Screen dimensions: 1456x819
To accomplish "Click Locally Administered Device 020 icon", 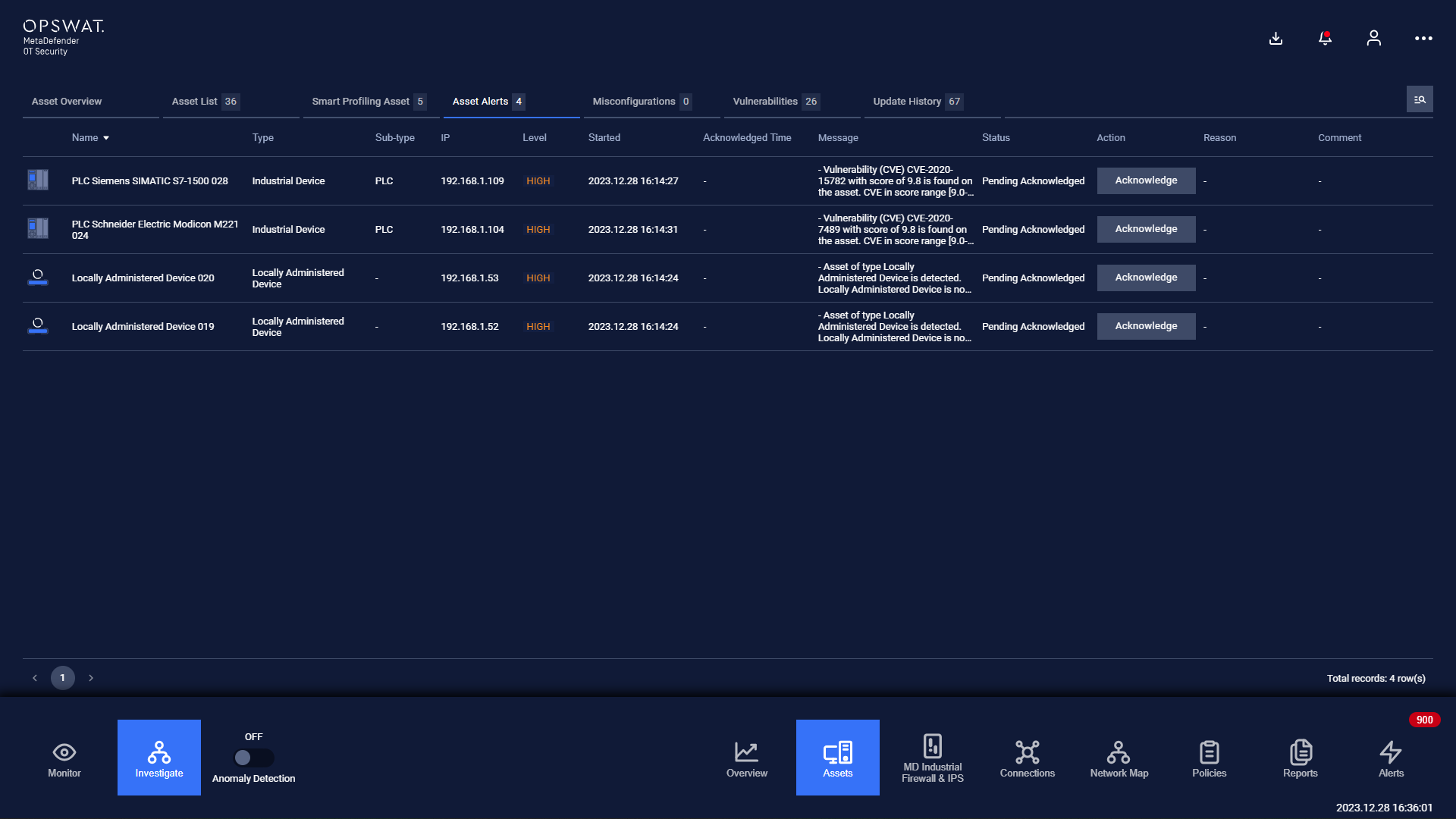I will click(x=38, y=277).
